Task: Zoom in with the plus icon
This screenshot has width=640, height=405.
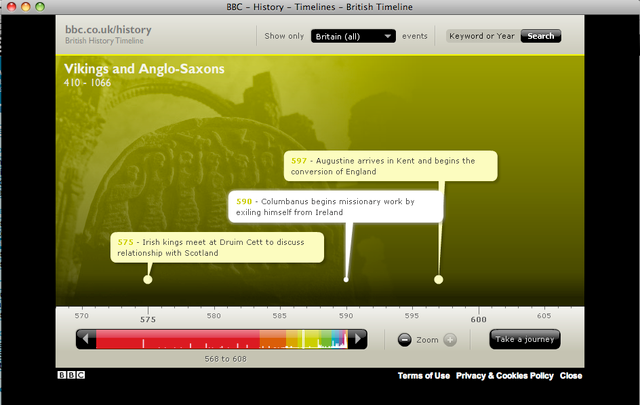Action: [x=450, y=340]
